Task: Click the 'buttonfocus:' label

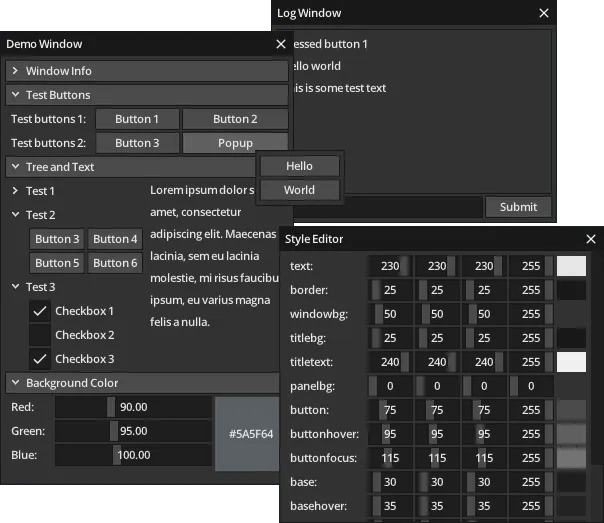Action: coord(323,458)
